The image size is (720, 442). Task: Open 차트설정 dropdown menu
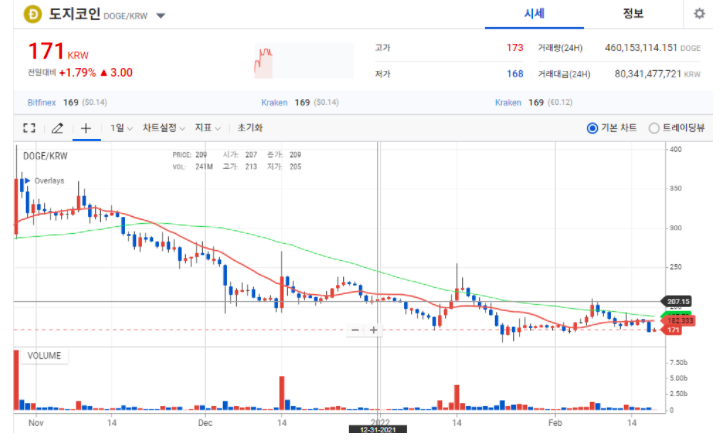(x=163, y=128)
